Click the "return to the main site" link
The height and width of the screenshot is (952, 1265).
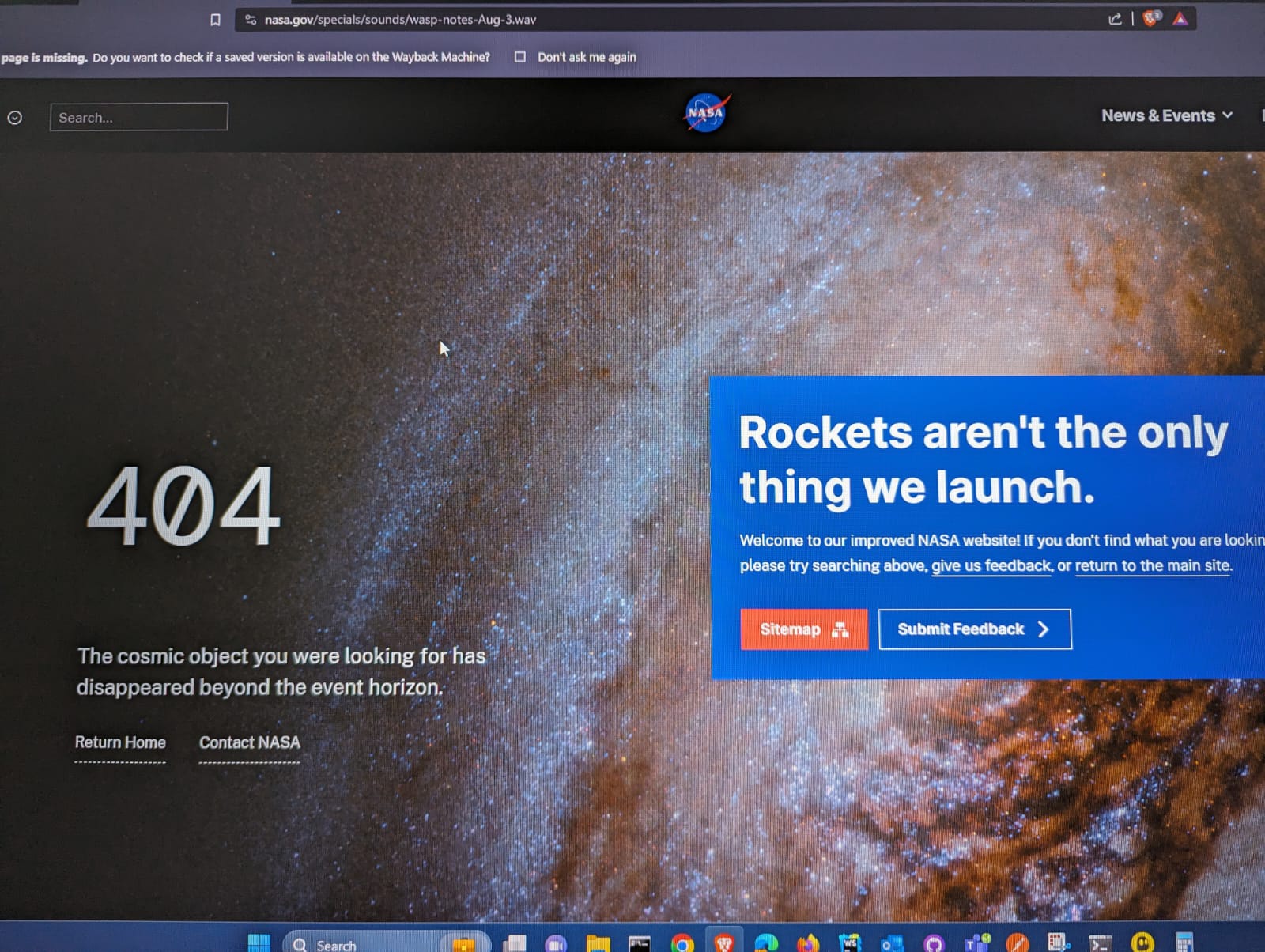click(x=1152, y=565)
